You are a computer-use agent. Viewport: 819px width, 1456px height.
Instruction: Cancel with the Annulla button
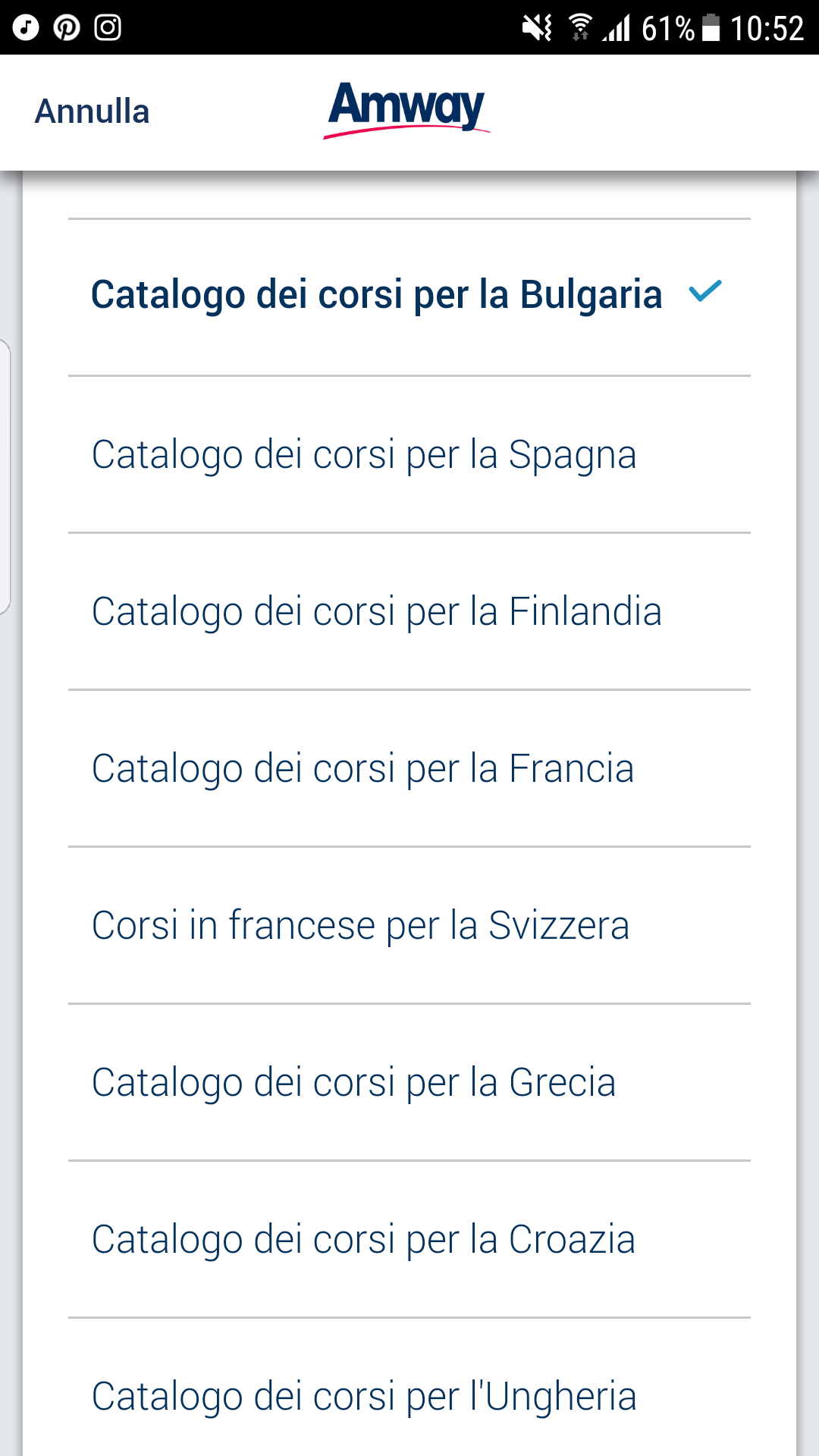(x=93, y=111)
